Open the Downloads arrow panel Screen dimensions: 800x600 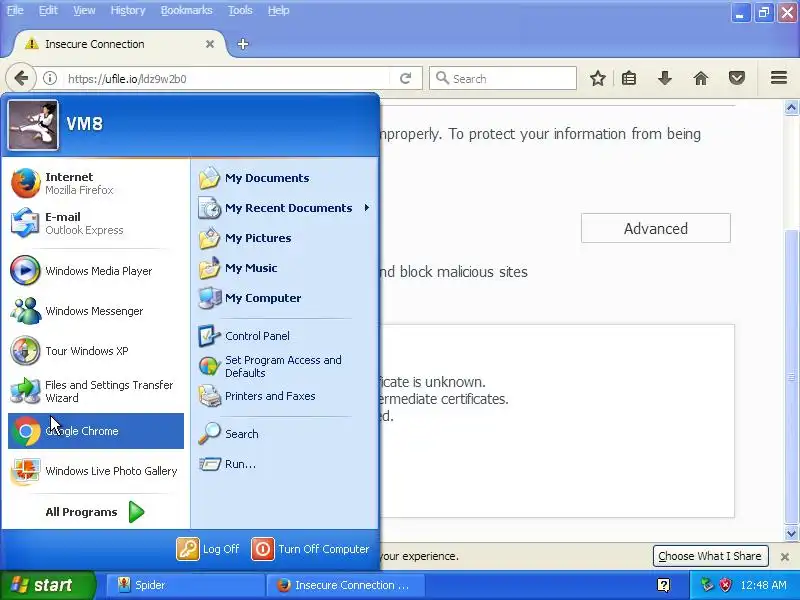pyautogui.click(x=664, y=79)
